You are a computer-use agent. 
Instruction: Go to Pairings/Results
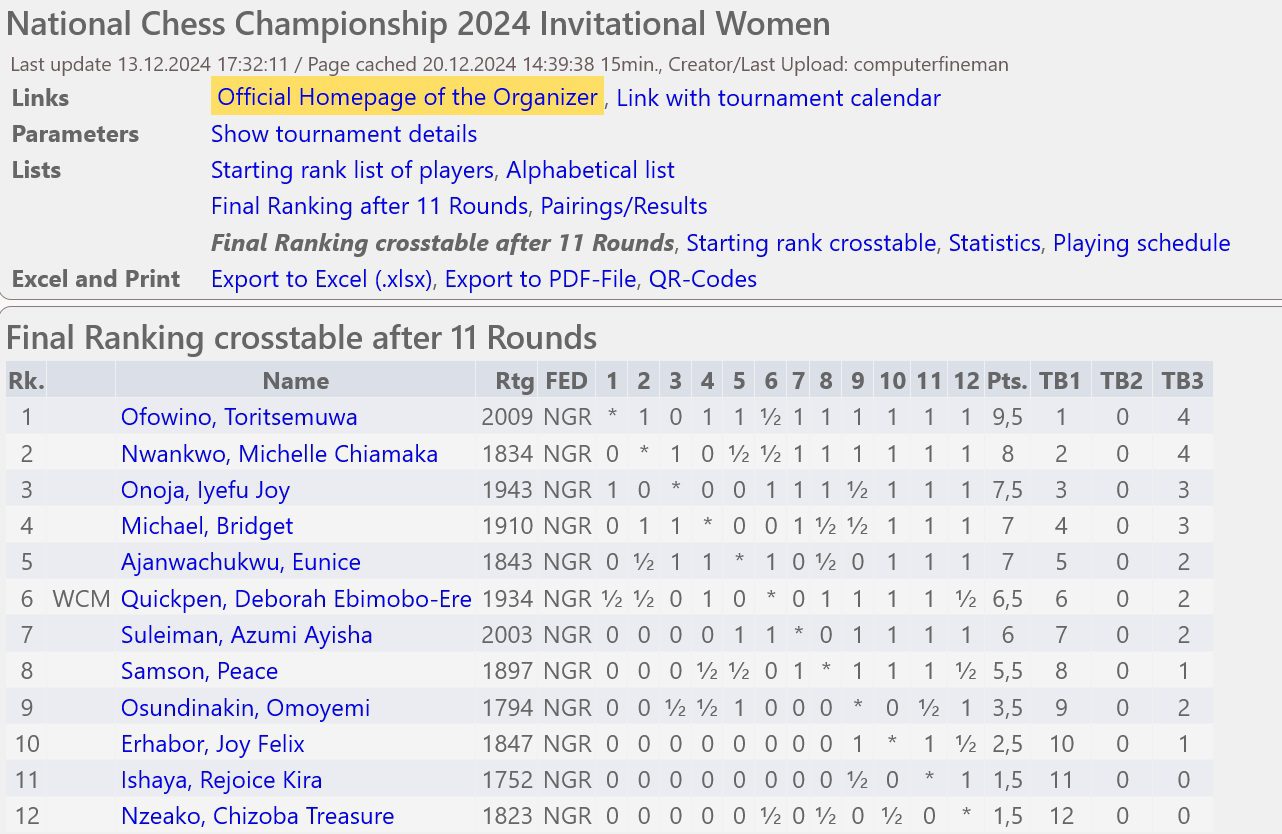click(x=624, y=206)
